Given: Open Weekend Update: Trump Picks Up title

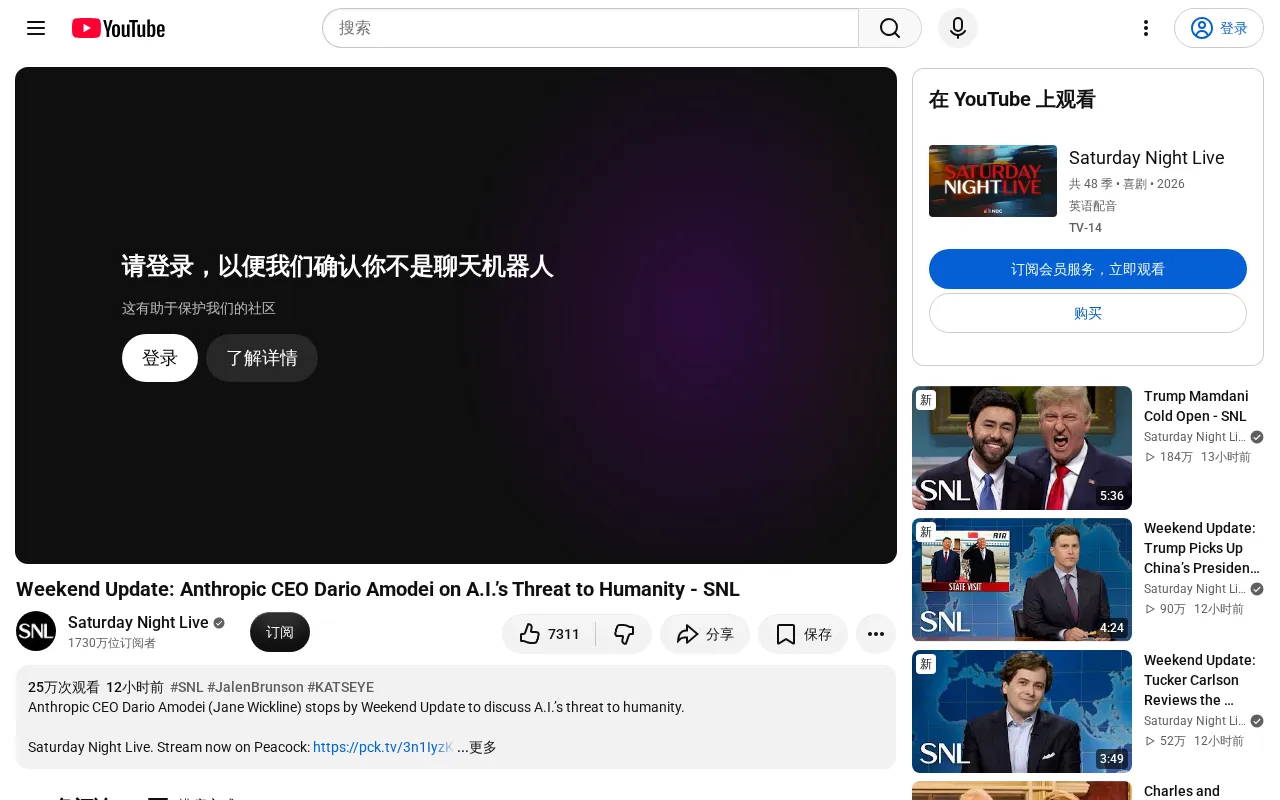Looking at the screenshot, I should [x=1201, y=548].
